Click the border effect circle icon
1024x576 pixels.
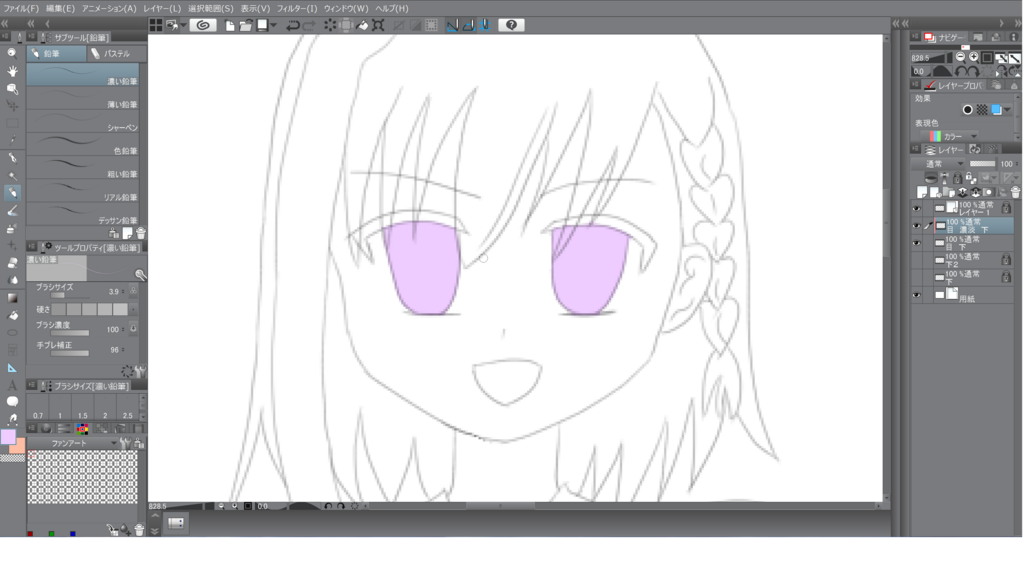point(967,110)
